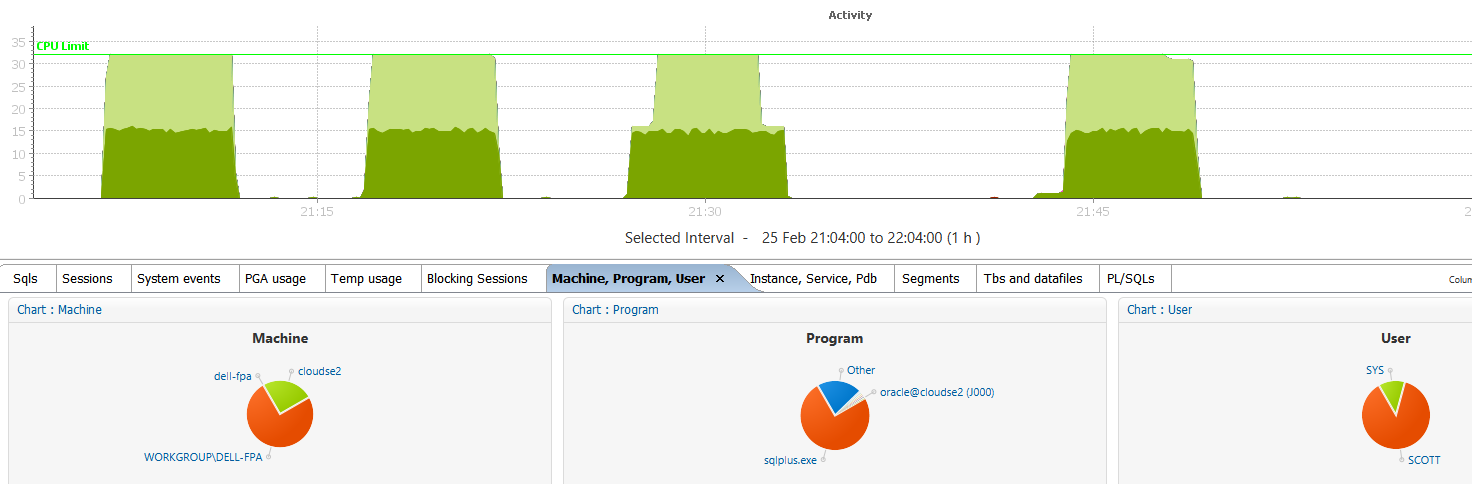Click the Chart : Program panel header
This screenshot has height=484, width=1472.
[615, 310]
